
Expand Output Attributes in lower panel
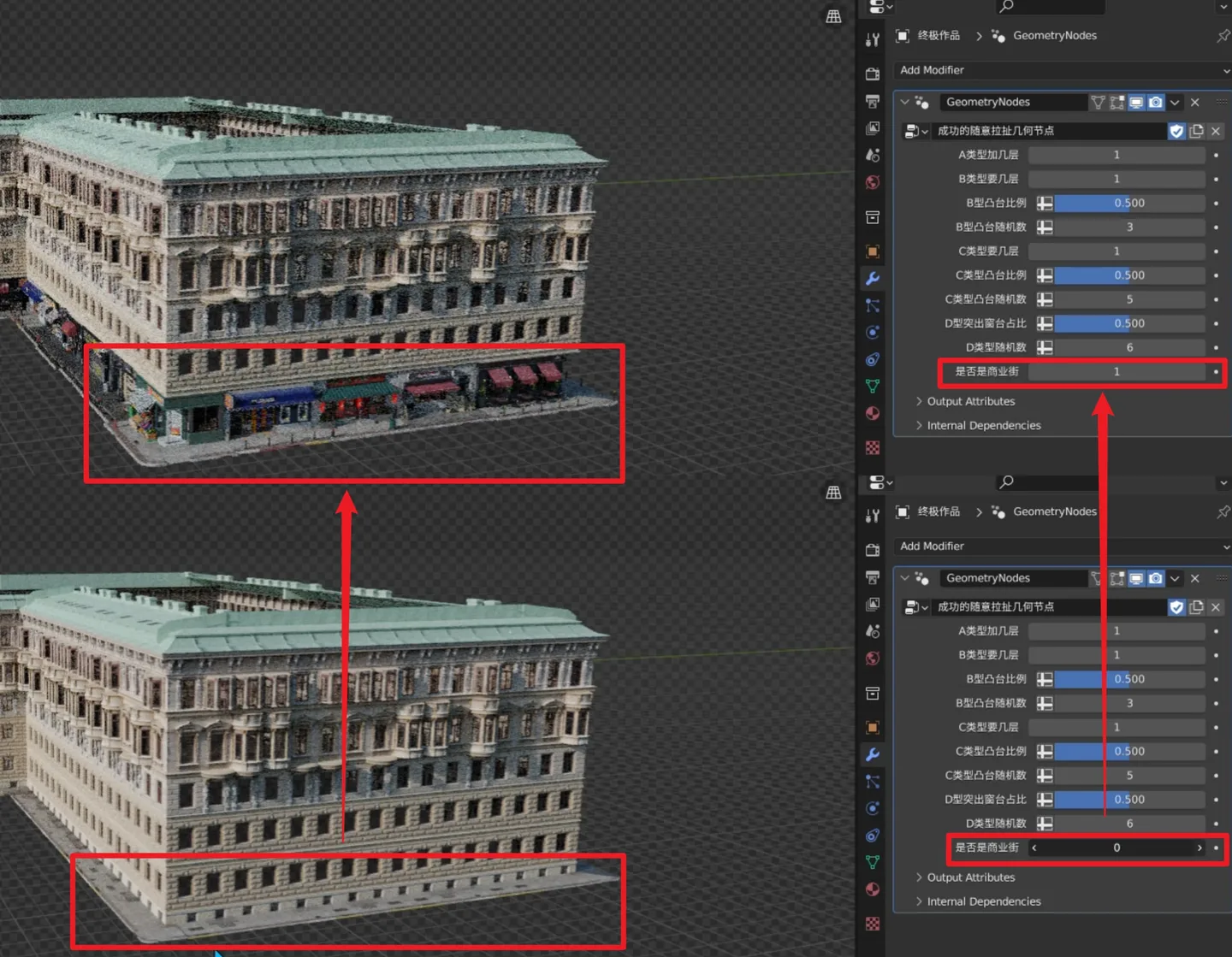[965, 877]
